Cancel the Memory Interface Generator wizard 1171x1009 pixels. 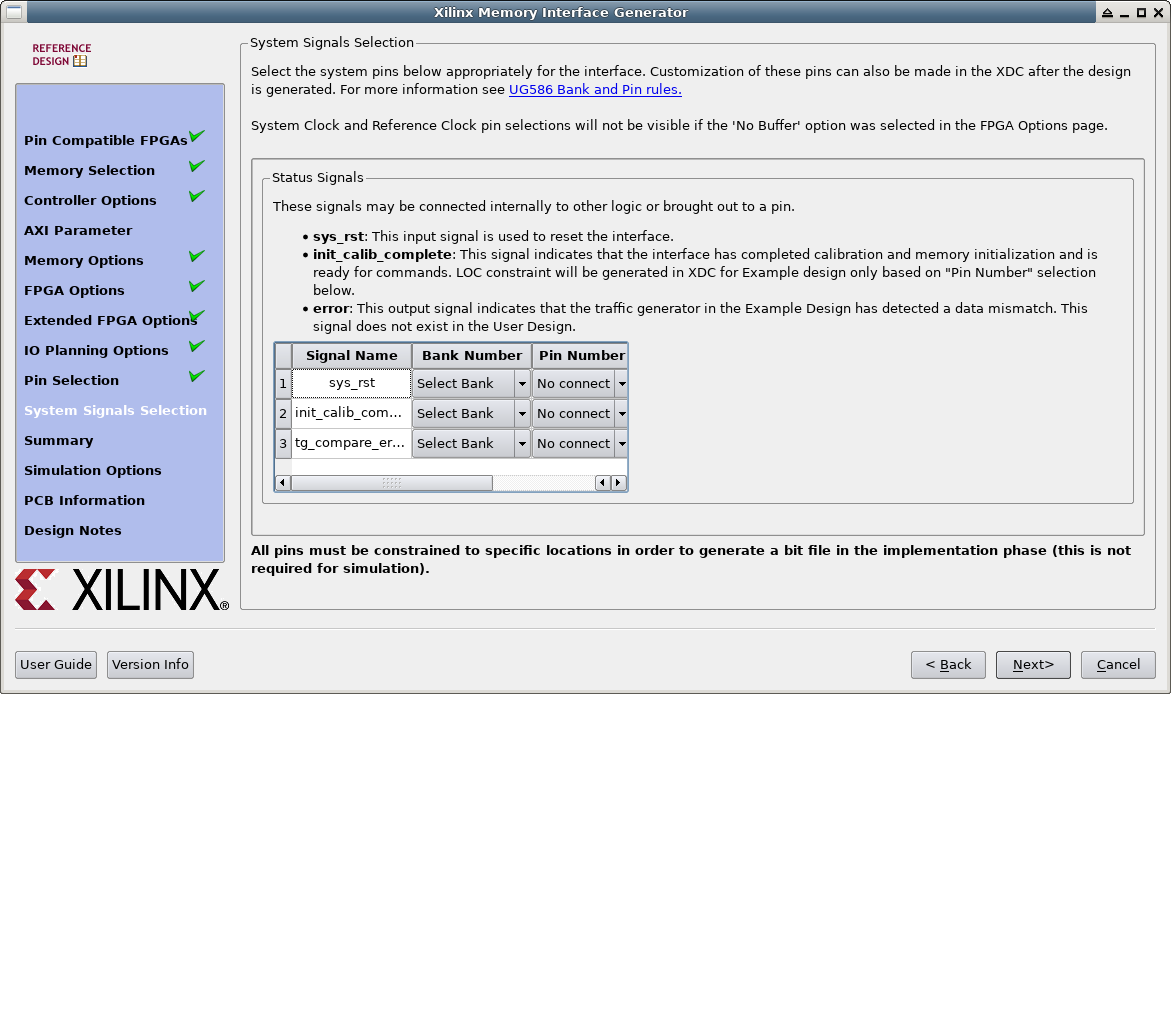tap(1118, 665)
